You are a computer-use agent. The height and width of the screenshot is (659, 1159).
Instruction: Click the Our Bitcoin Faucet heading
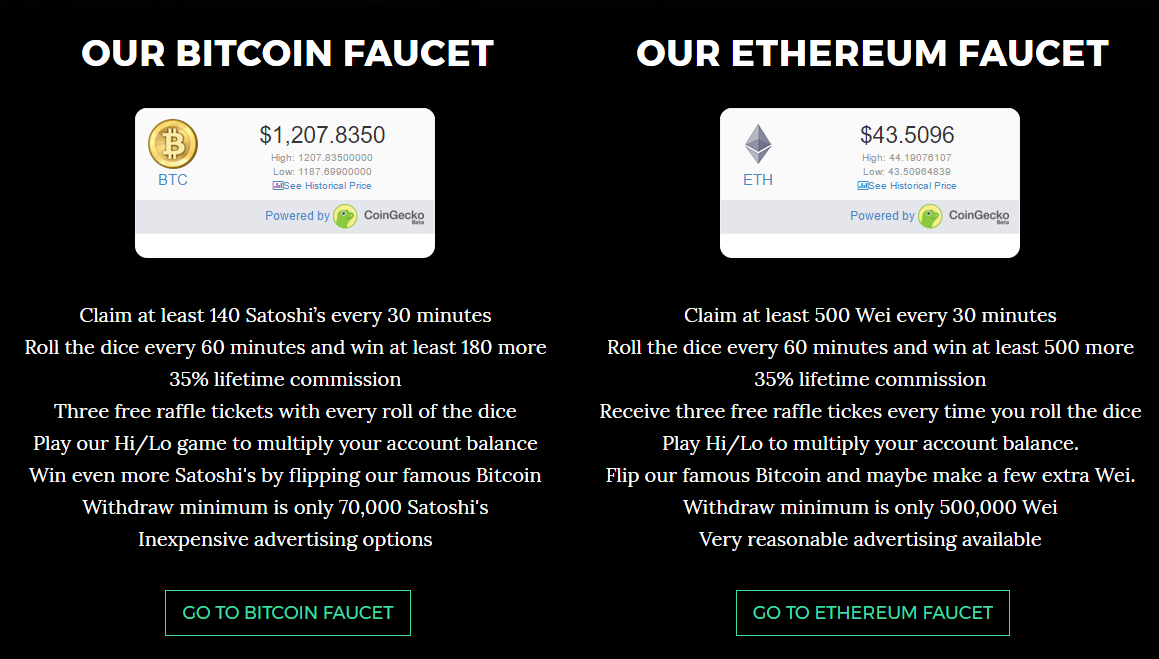(x=288, y=53)
